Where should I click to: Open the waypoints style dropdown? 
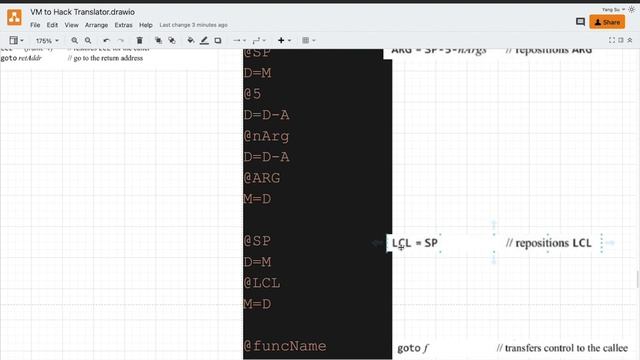[x=259, y=40]
